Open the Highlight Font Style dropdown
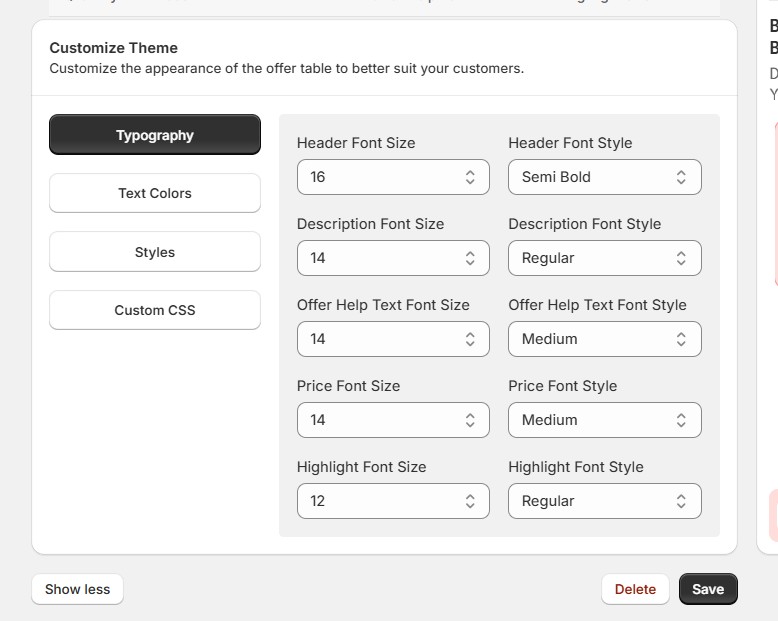 click(x=604, y=501)
